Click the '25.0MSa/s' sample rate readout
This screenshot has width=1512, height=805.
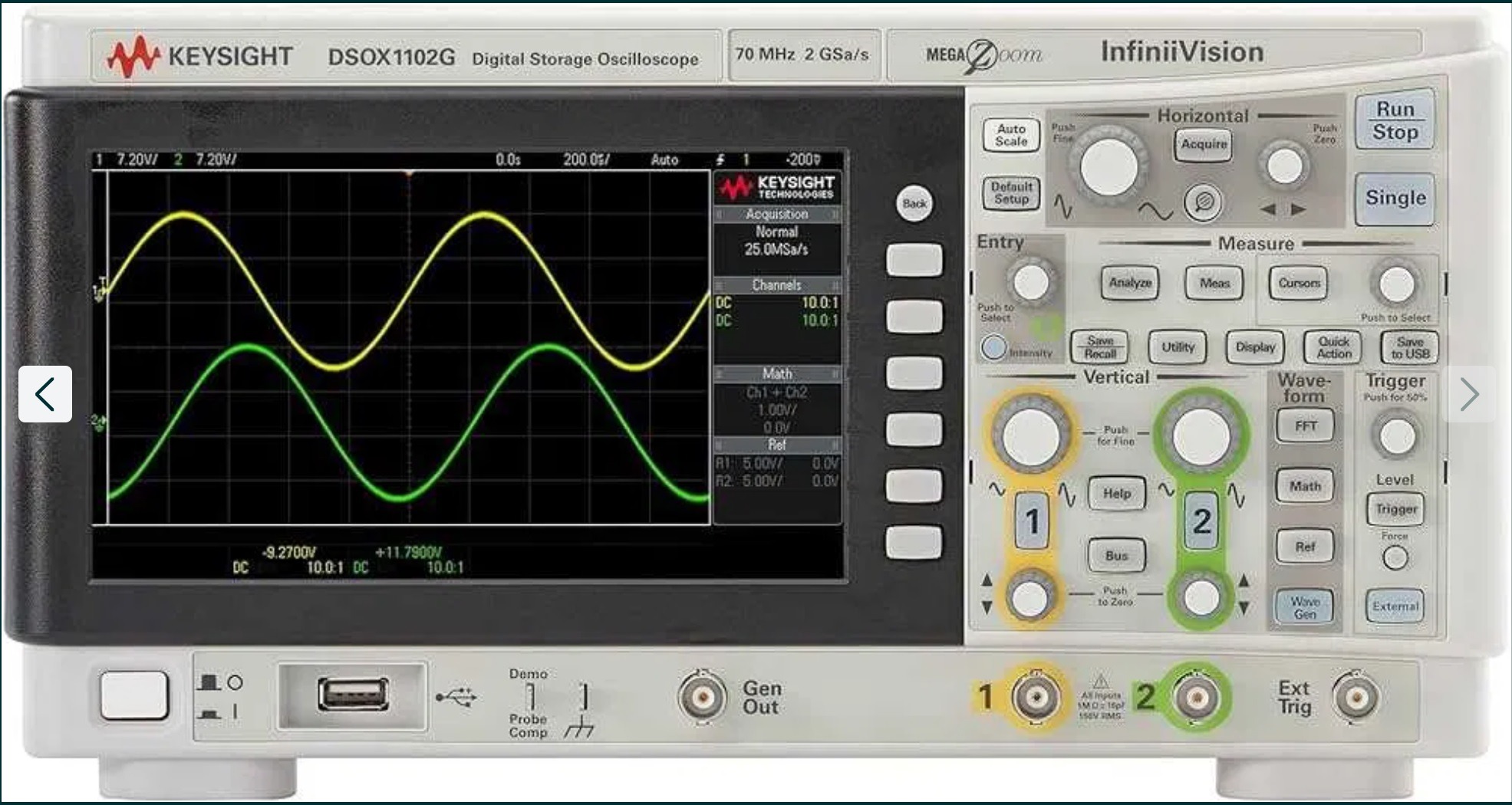click(x=776, y=249)
